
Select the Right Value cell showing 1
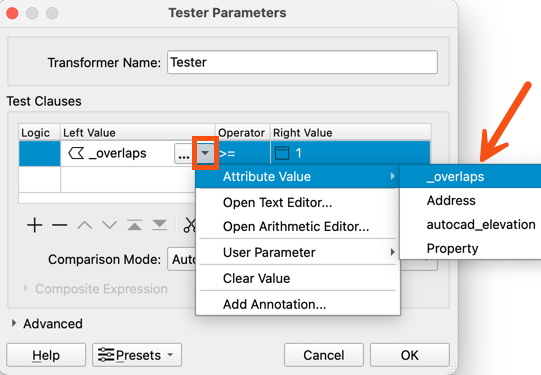[351, 153]
